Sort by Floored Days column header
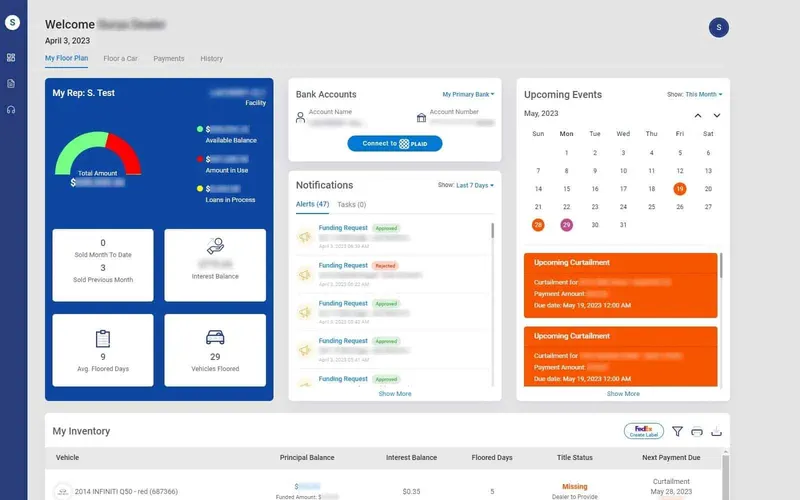Viewport: 800px width, 500px height. (492, 458)
